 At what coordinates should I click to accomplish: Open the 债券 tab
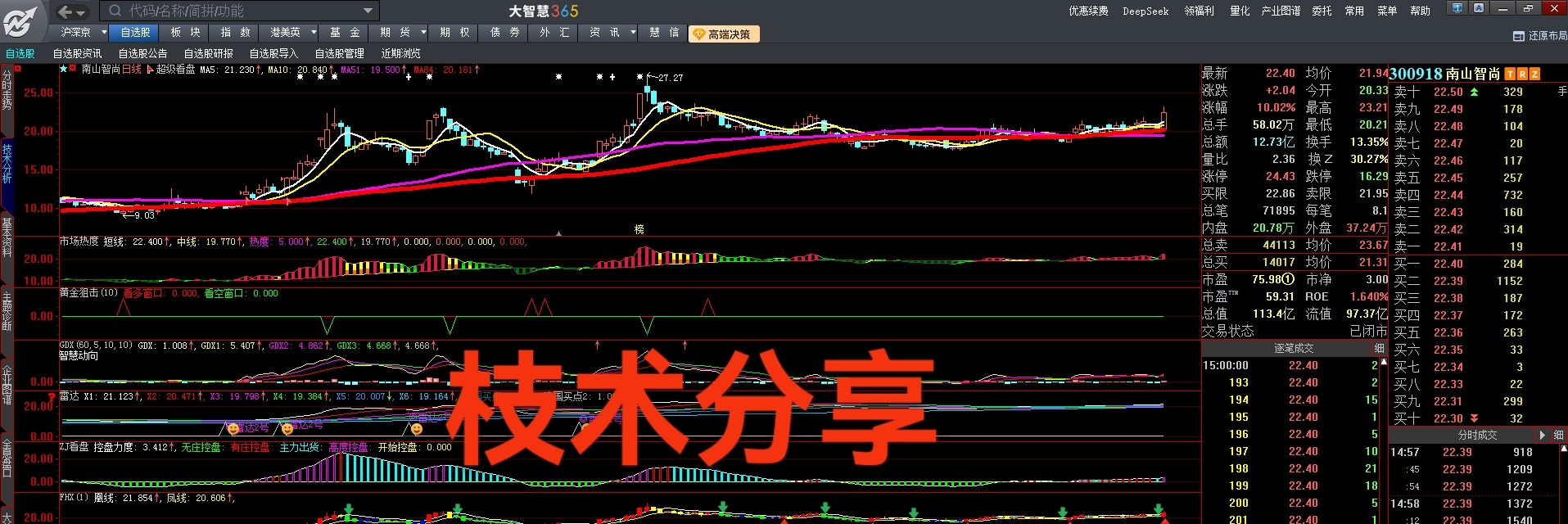click(x=504, y=33)
